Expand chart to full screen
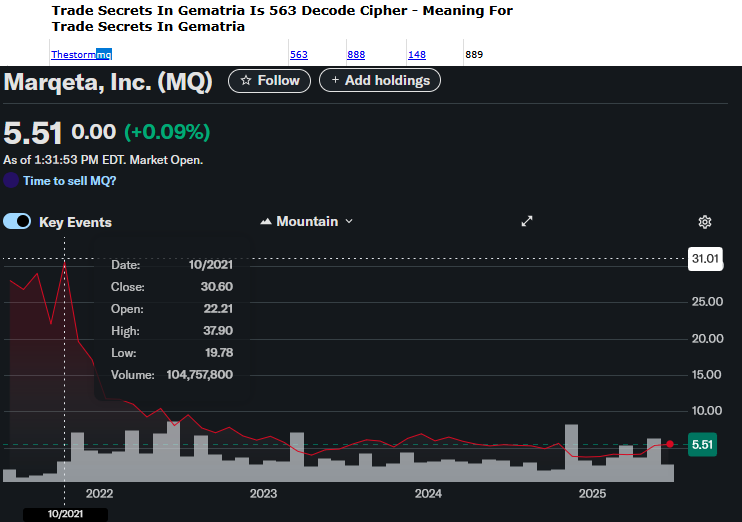 tap(527, 221)
